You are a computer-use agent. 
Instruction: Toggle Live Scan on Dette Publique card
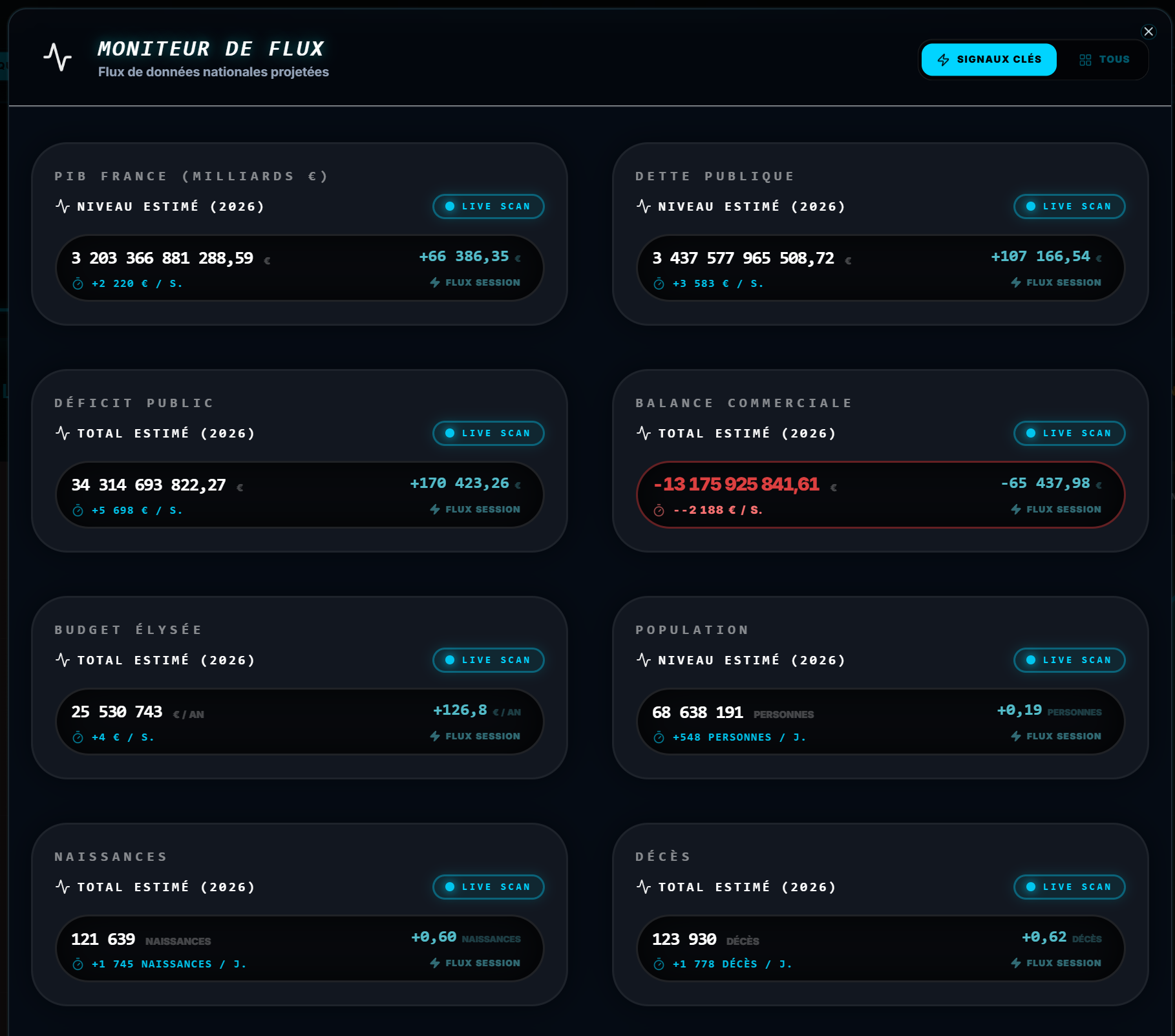pyautogui.click(x=1069, y=207)
